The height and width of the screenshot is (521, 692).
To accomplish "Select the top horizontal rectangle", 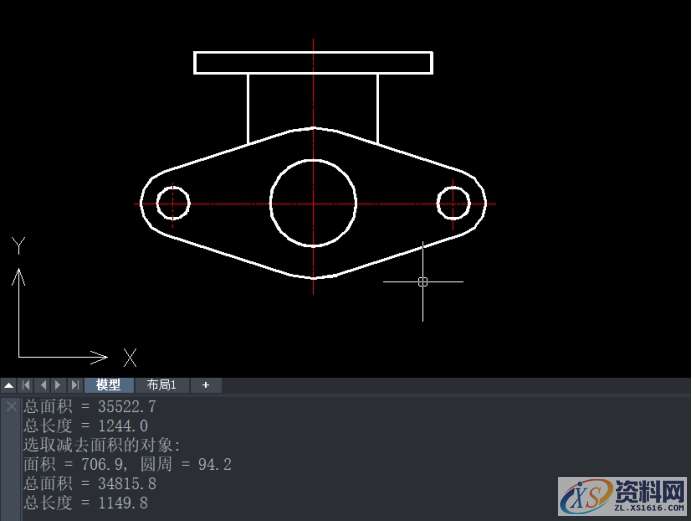I will pyautogui.click(x=313, y=53).
